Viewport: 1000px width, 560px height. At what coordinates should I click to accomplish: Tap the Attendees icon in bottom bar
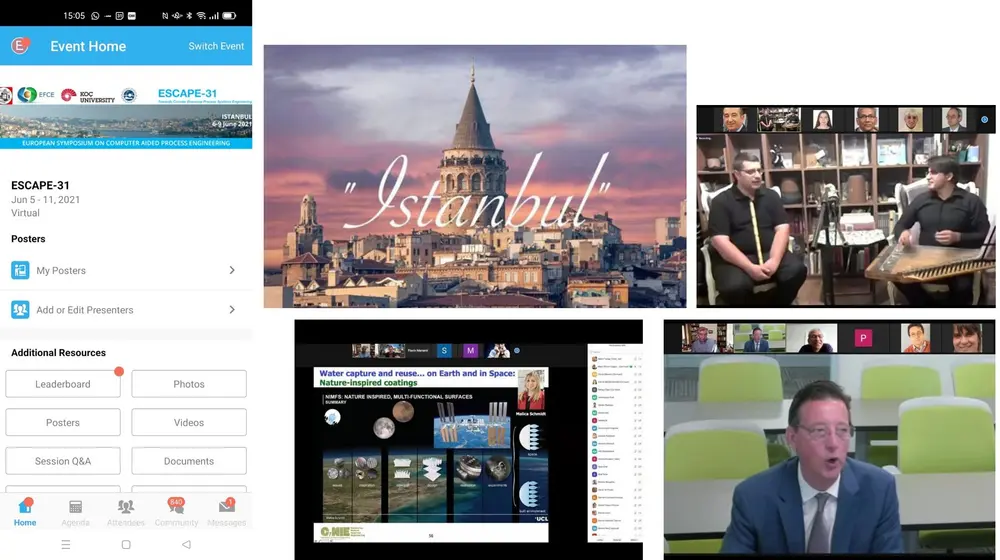point(126,511)
